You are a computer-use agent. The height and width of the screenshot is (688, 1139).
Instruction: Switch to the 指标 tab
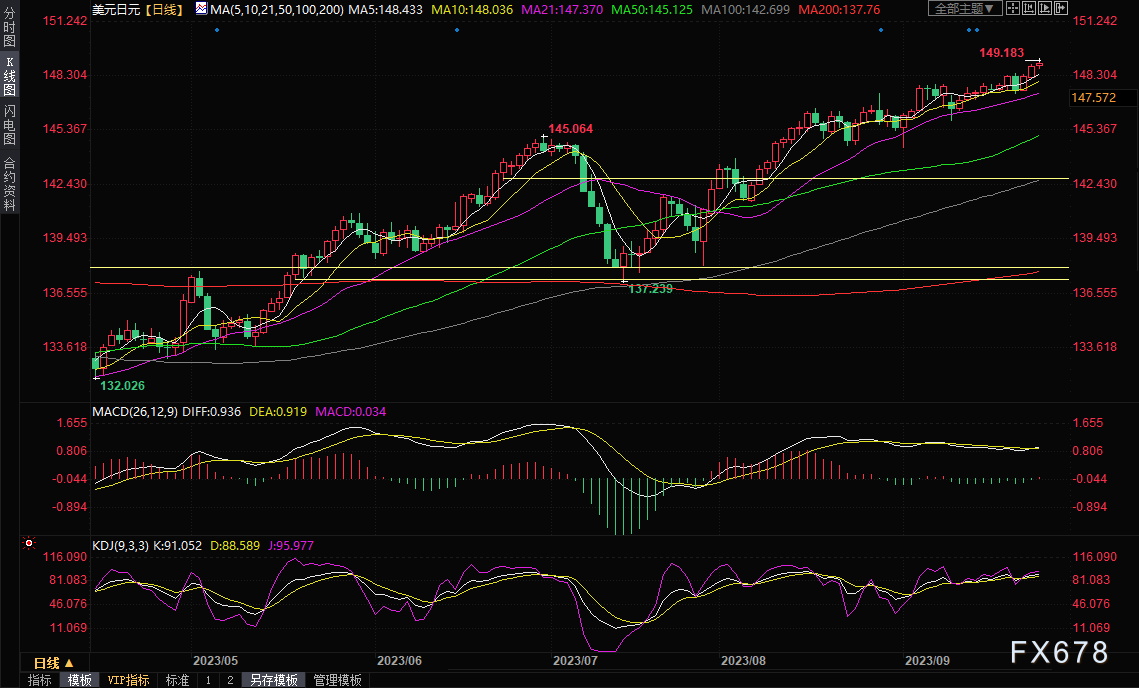40,680
